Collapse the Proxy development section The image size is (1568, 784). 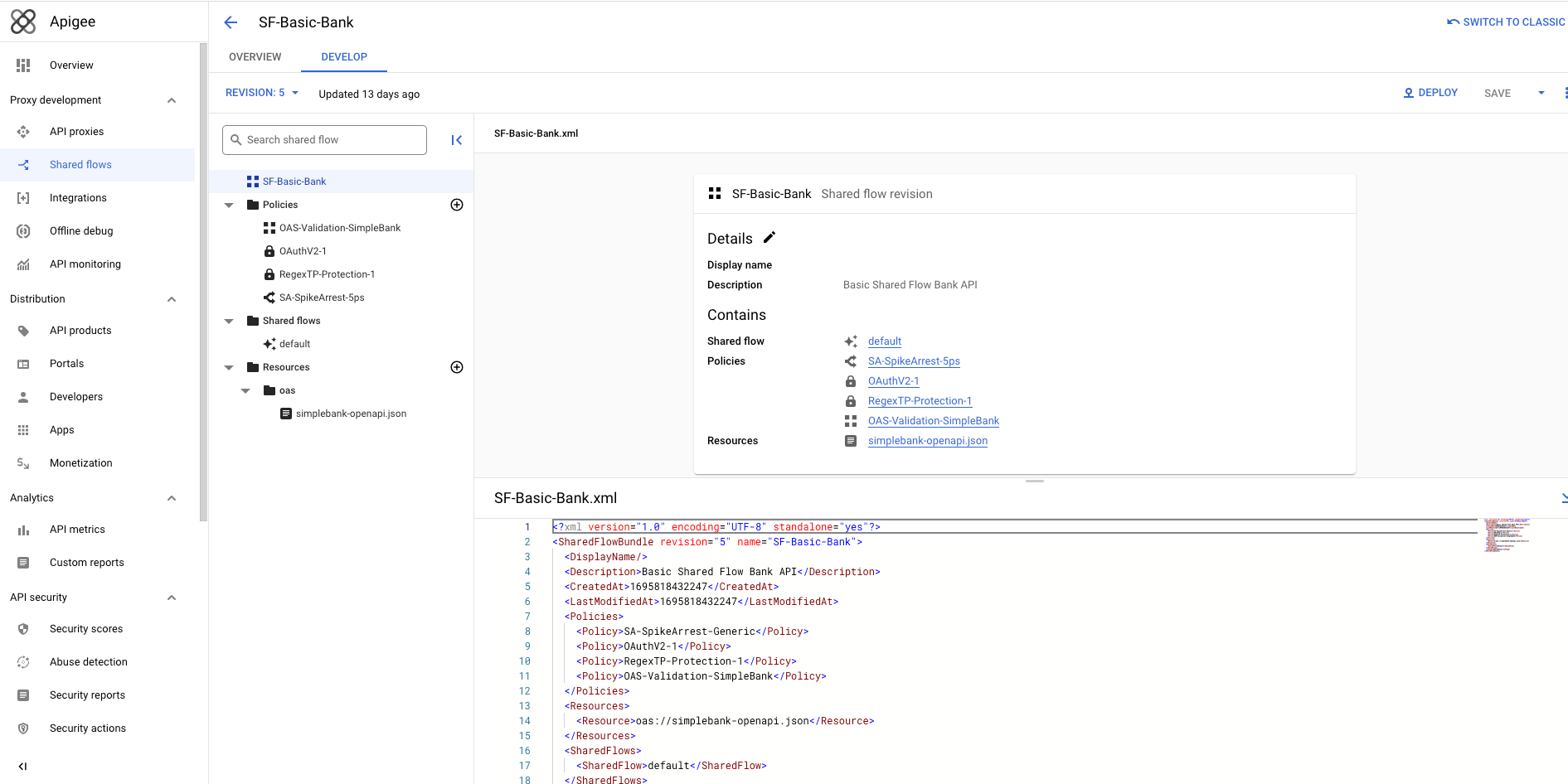[x=172, y=100]
